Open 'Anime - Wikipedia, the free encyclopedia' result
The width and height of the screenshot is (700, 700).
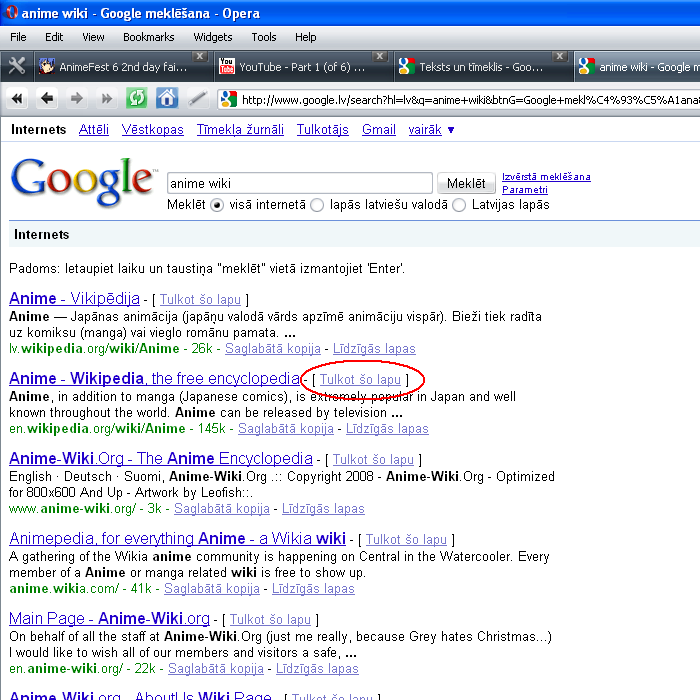coord(154,378)
